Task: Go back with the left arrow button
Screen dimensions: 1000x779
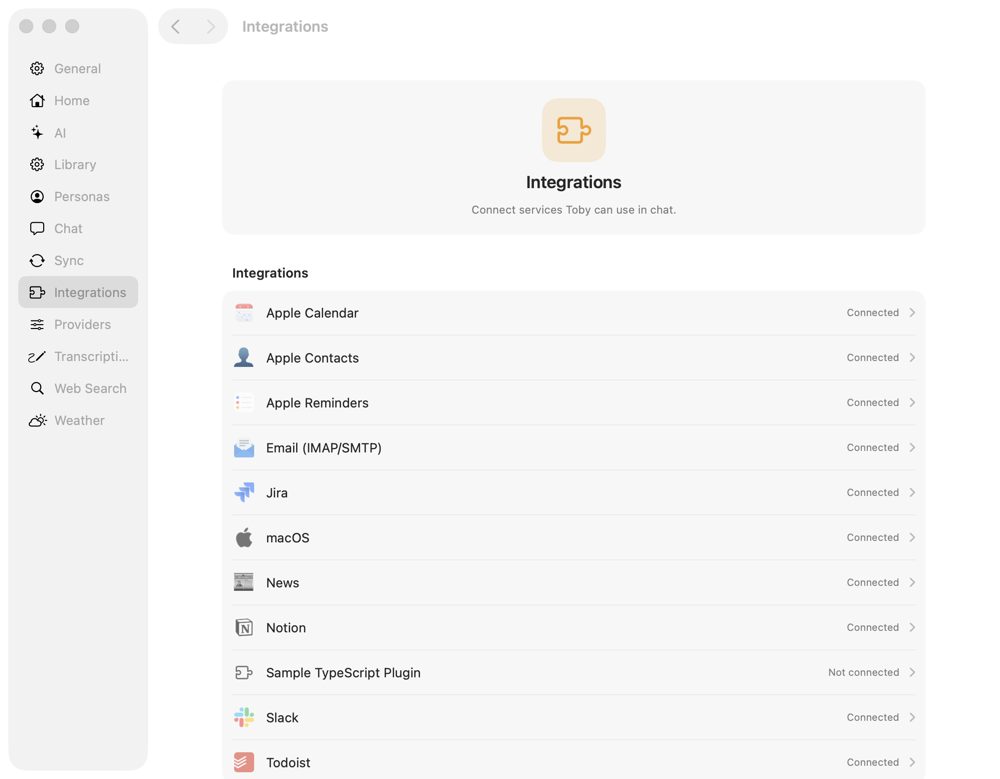Action: (175, 26)
